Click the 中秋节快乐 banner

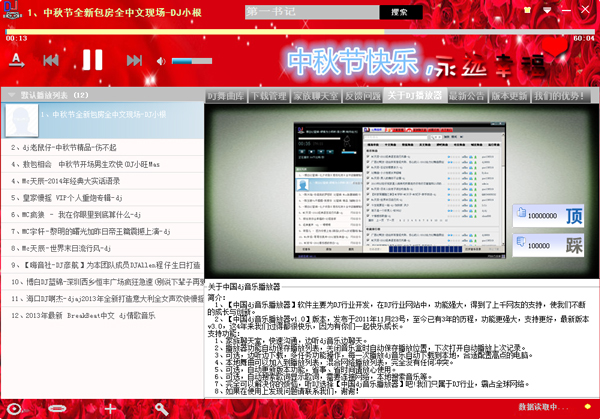point(352,61)
